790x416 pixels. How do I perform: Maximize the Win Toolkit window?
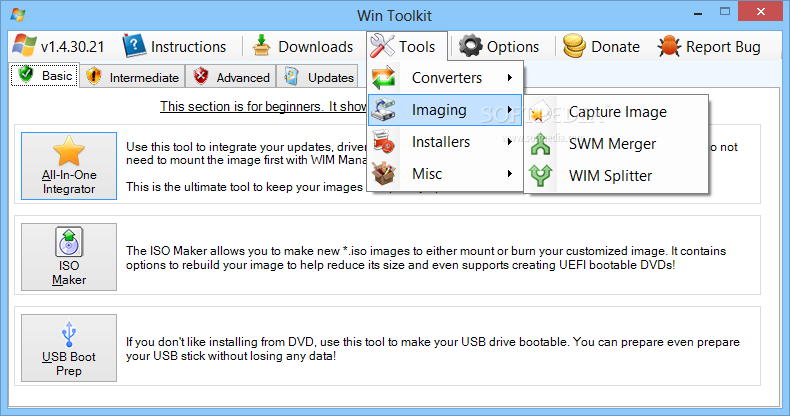pyautogui.click(x=725, y=12)
